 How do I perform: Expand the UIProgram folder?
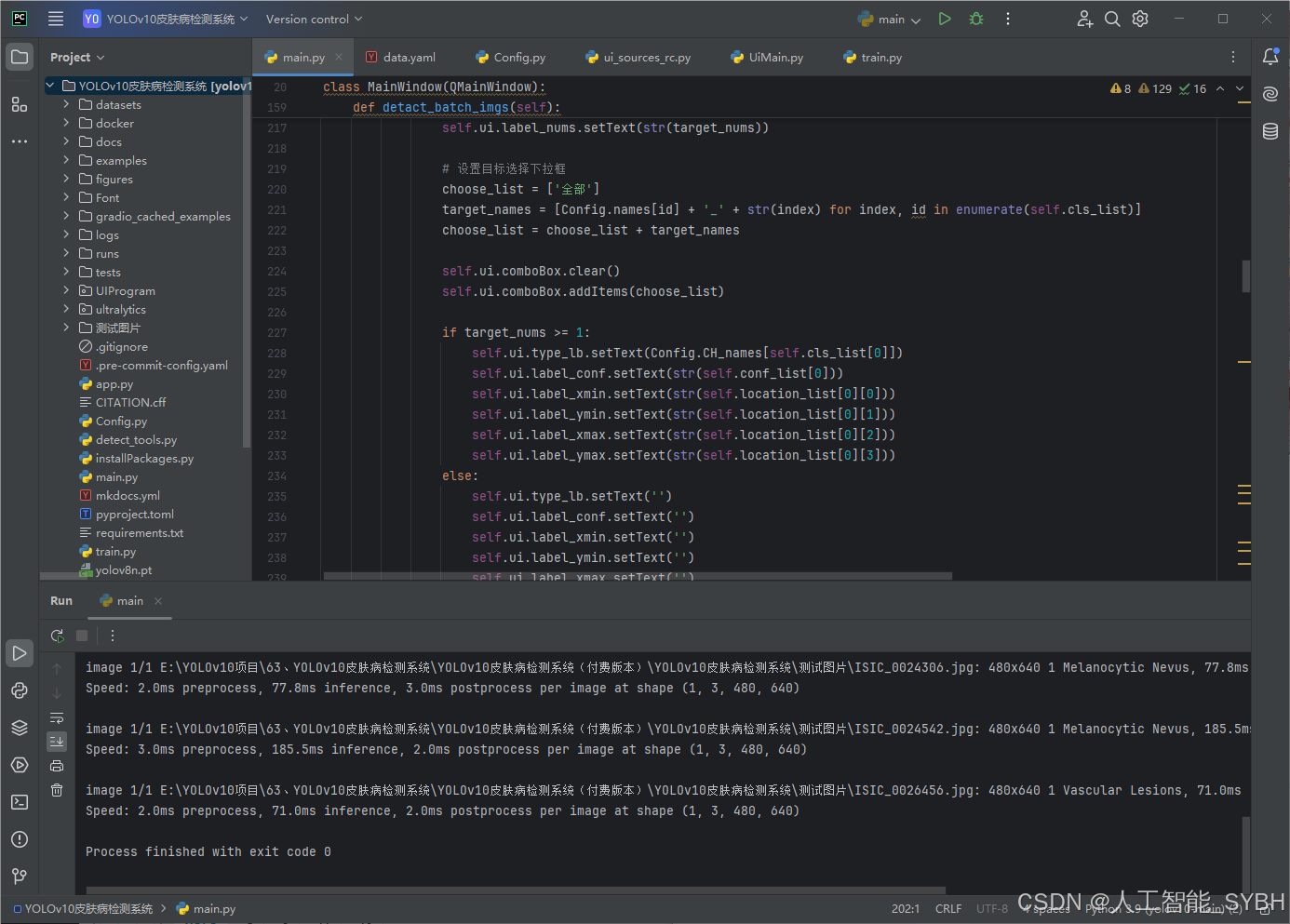[x=66, y=290]
